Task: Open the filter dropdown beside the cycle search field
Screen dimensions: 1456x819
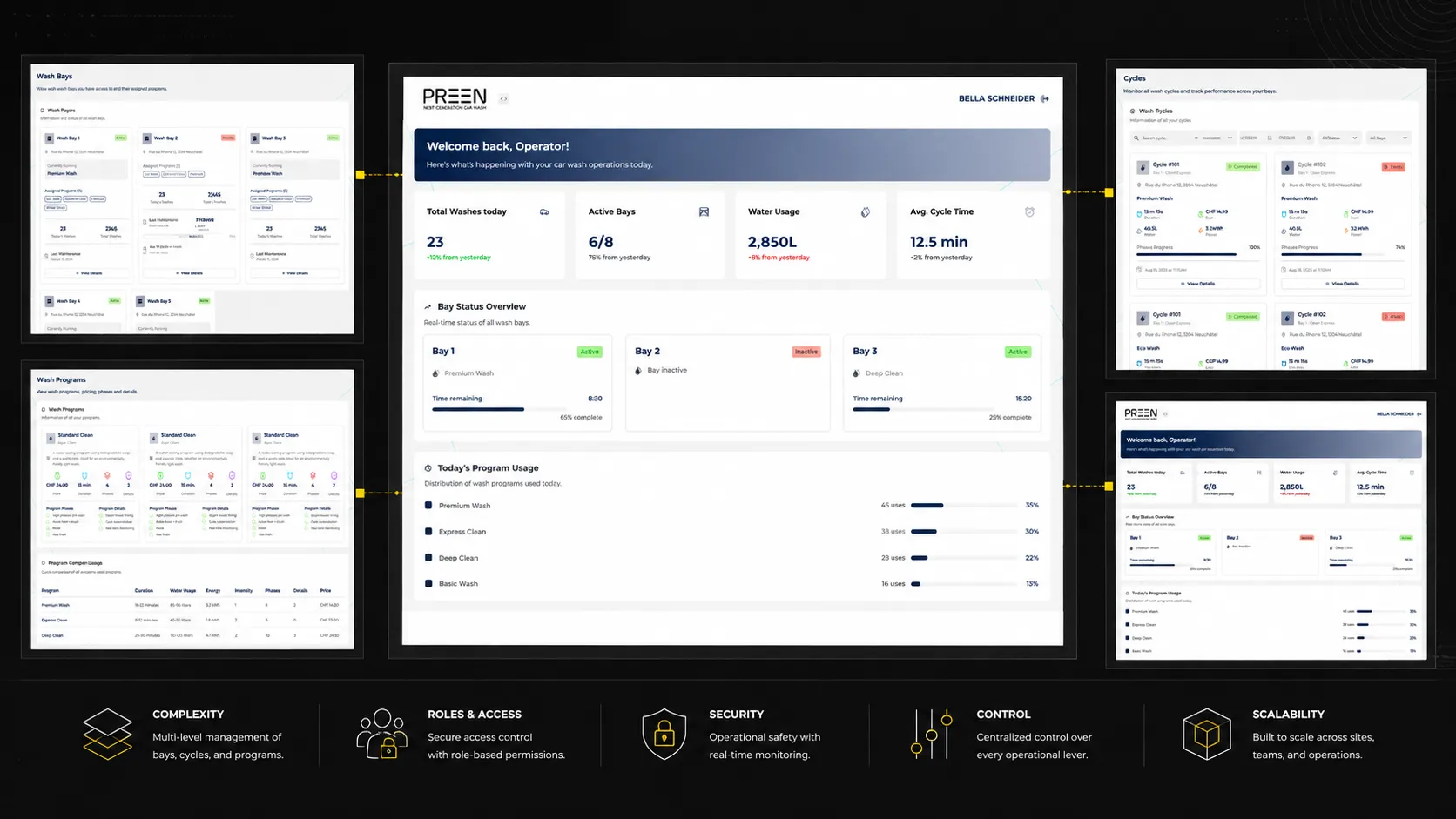Action: tap(1217, 138)
